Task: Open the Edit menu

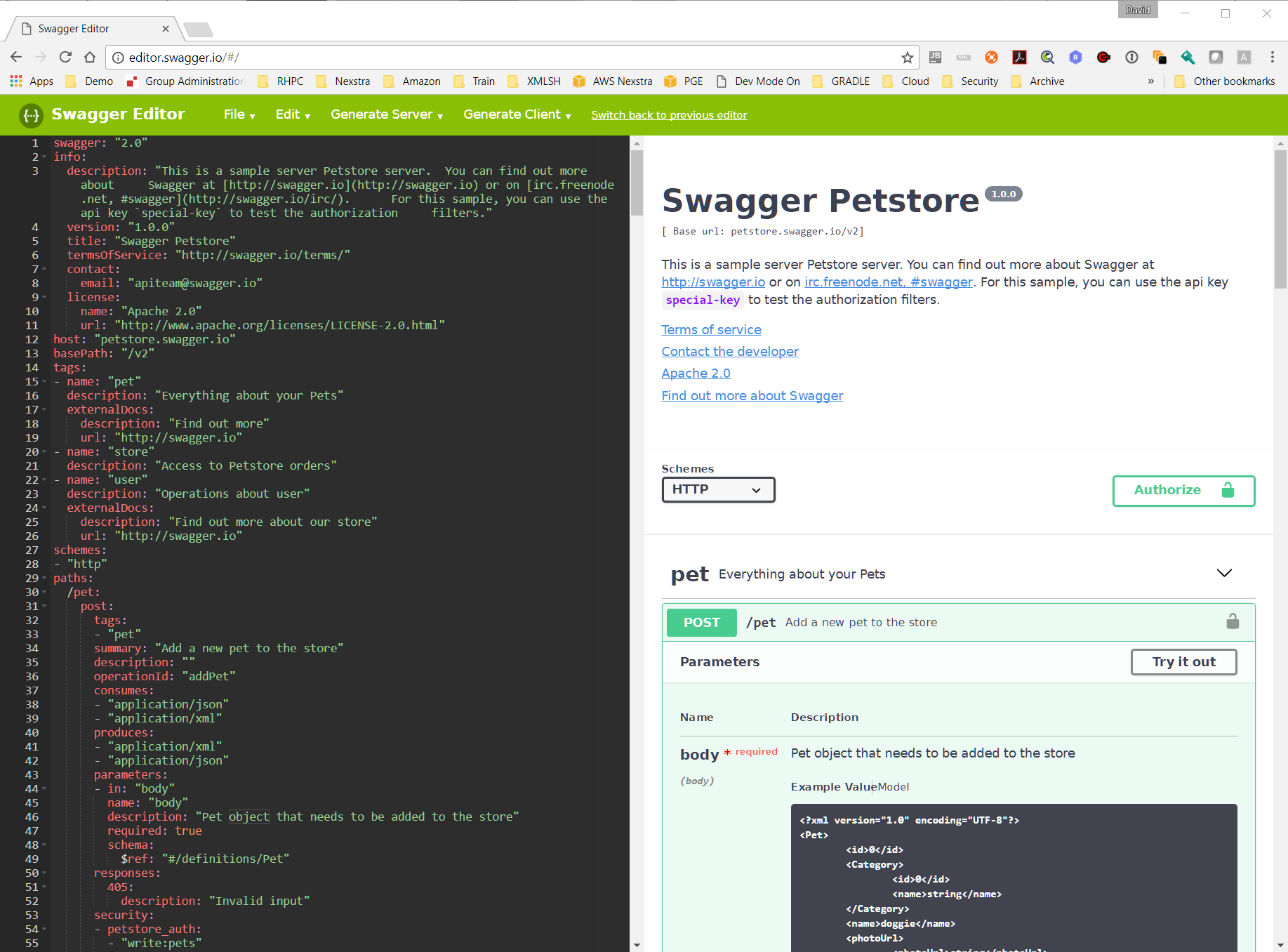Action: pyautogui.click(x=293, y=114)
